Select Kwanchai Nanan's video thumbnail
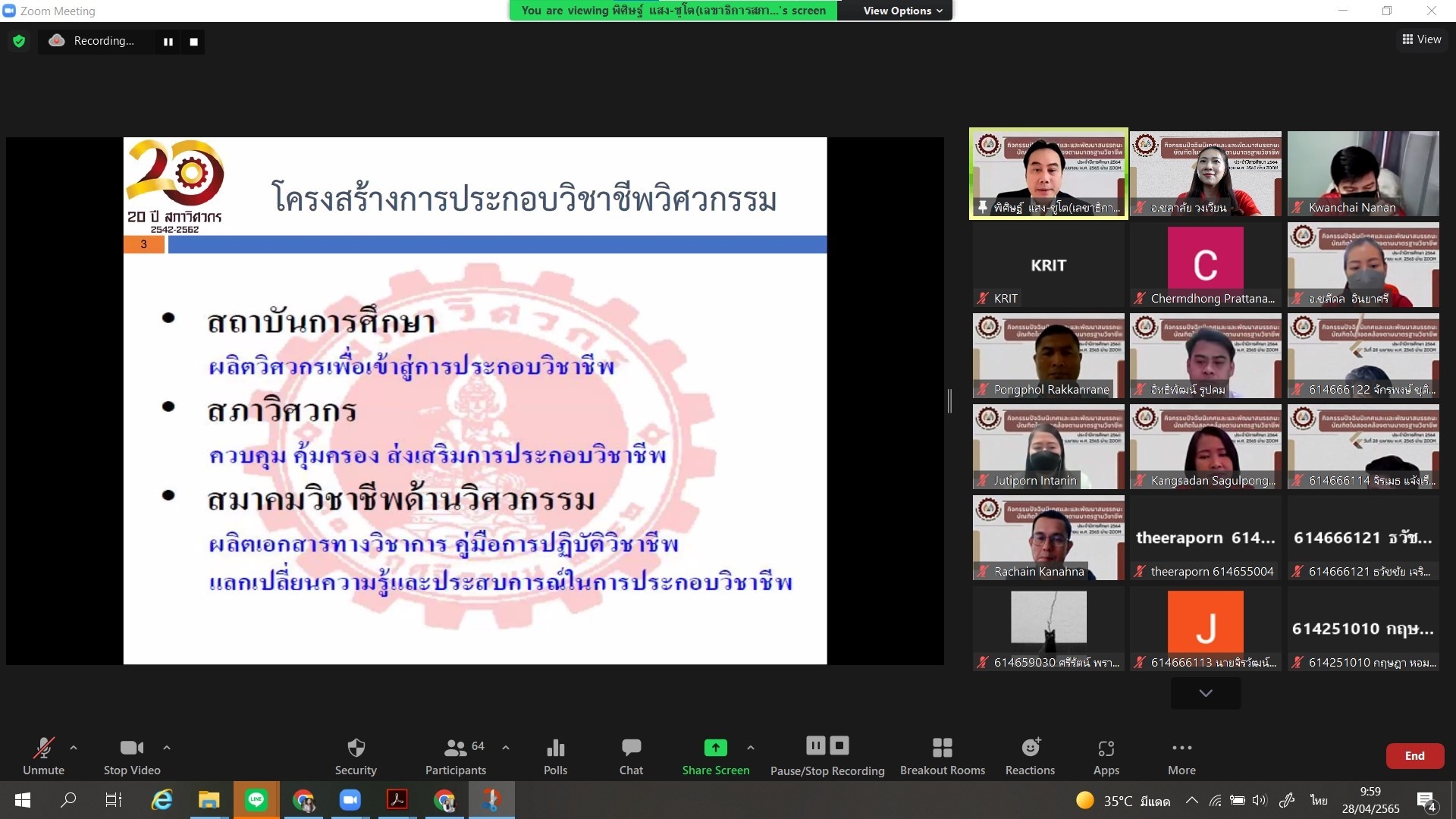 click(x=1363, y=173)
